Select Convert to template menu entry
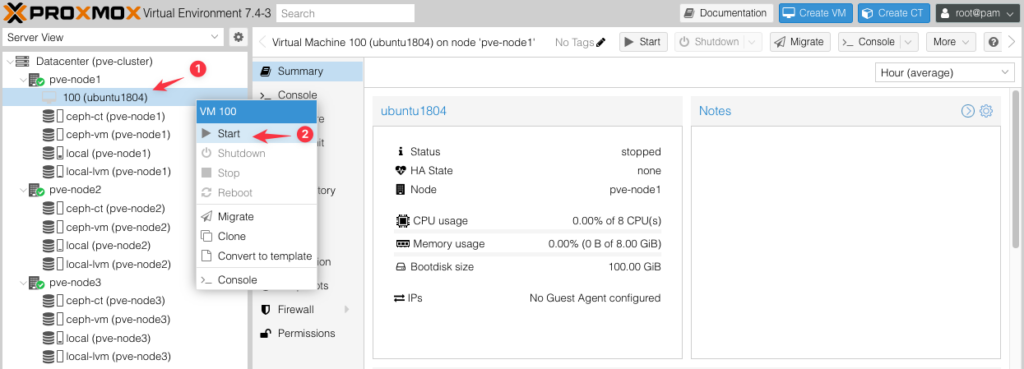The height and width of the screenshot is (369, 1024). click(257, 256)
